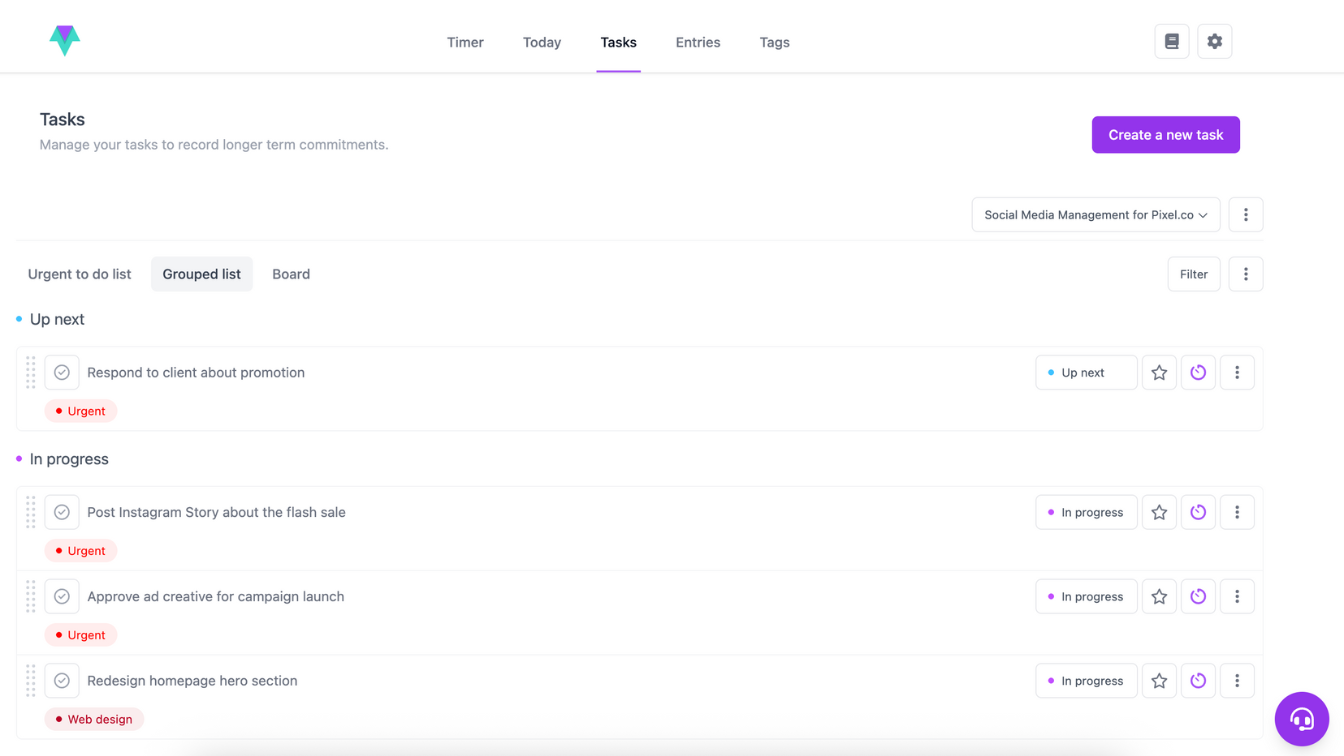The width and height of the screenshot is (1344, 756).
Task: Switch to the Entries tab
Action: [x=697, y=42]
